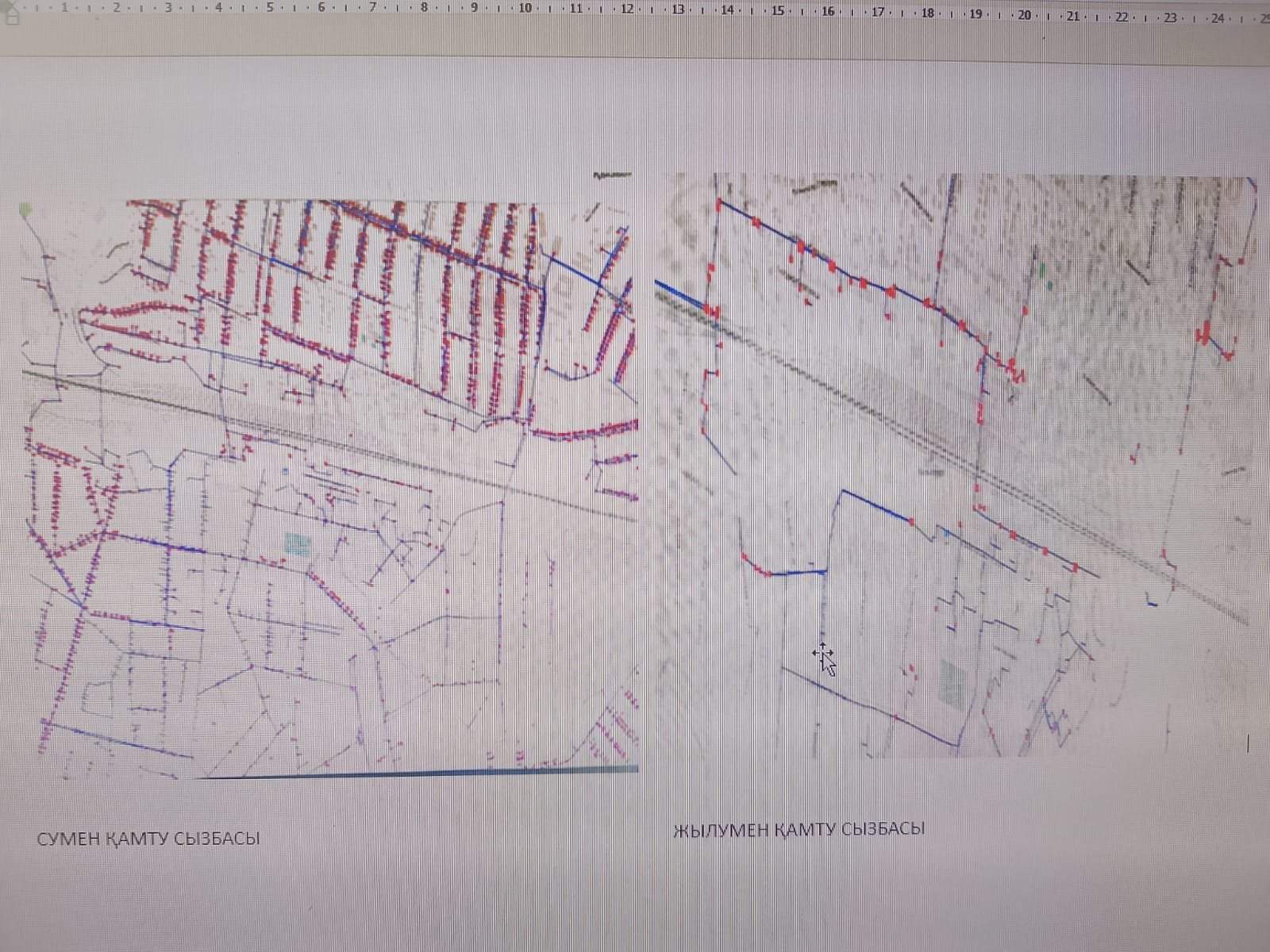The width and height of the screenshot is (1270, 952).
Task: Click the ruler at the 1 mark
Action: tap(64, 7)
